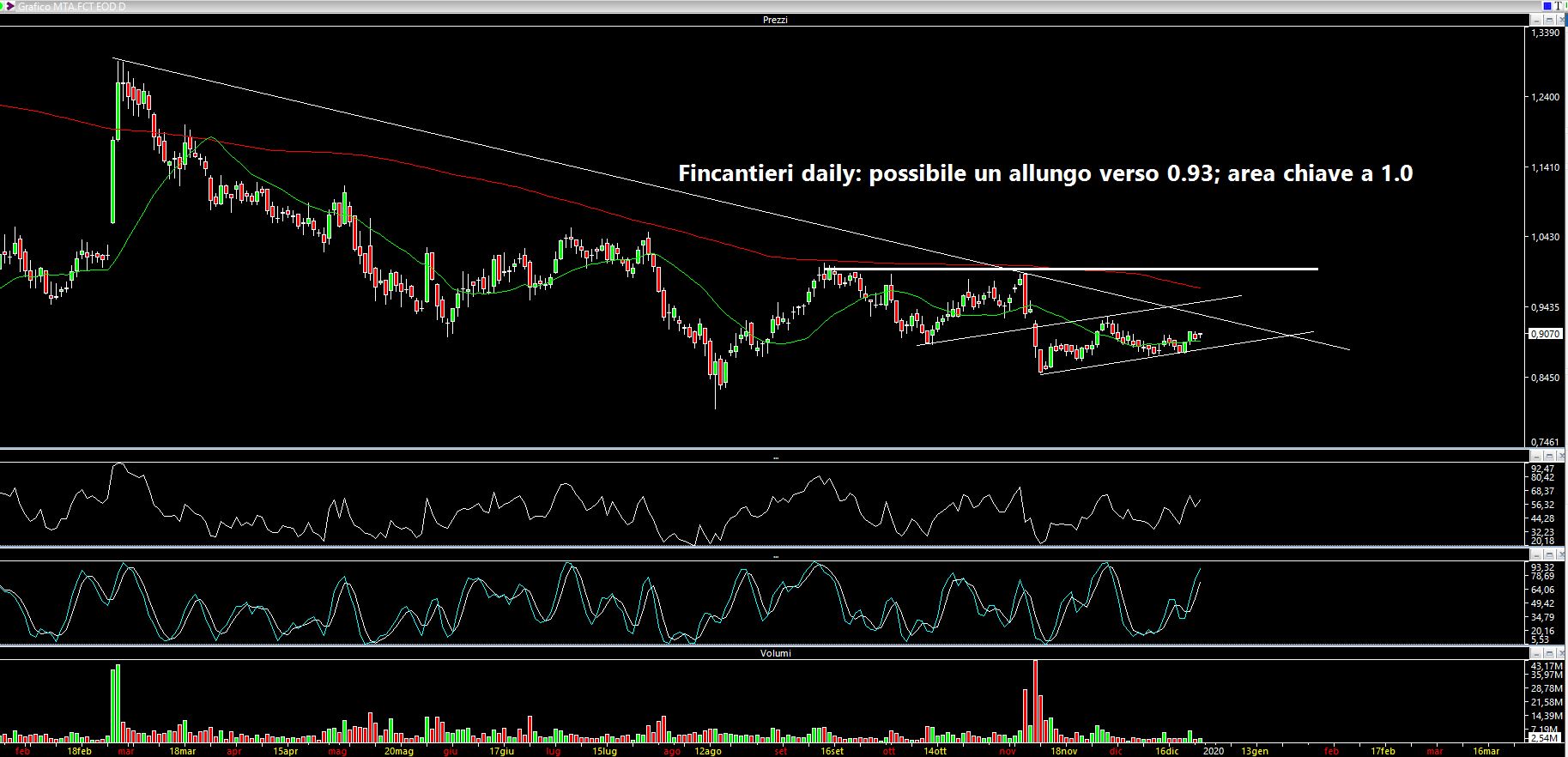Click the Volumi panel header label
The width and height of the screenshot is (1568, 757).
click(775, 653)
